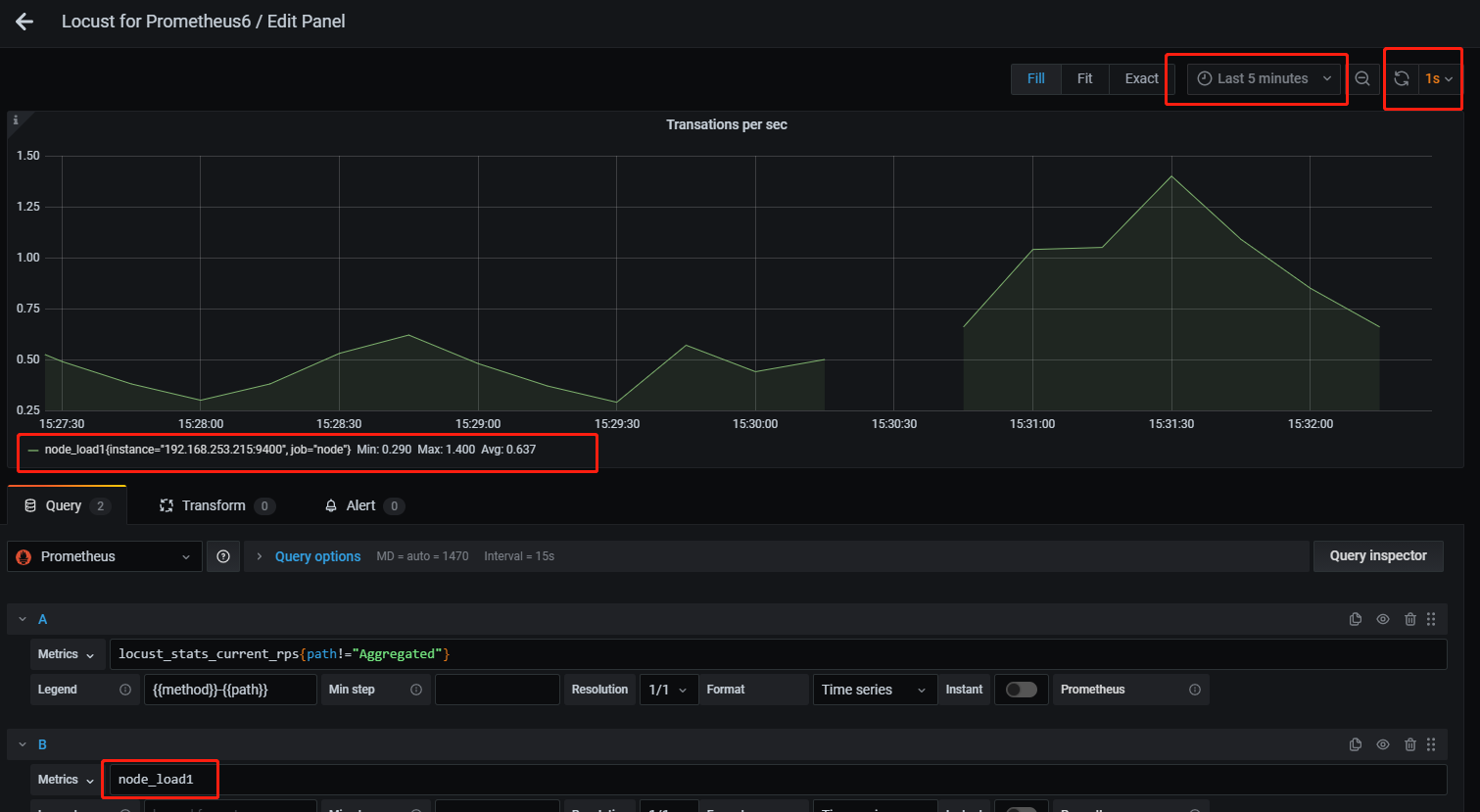Viewport: 1480px width, 812px height.
Task: Grab the drag handle of query A
Action: coord(1431,619)
